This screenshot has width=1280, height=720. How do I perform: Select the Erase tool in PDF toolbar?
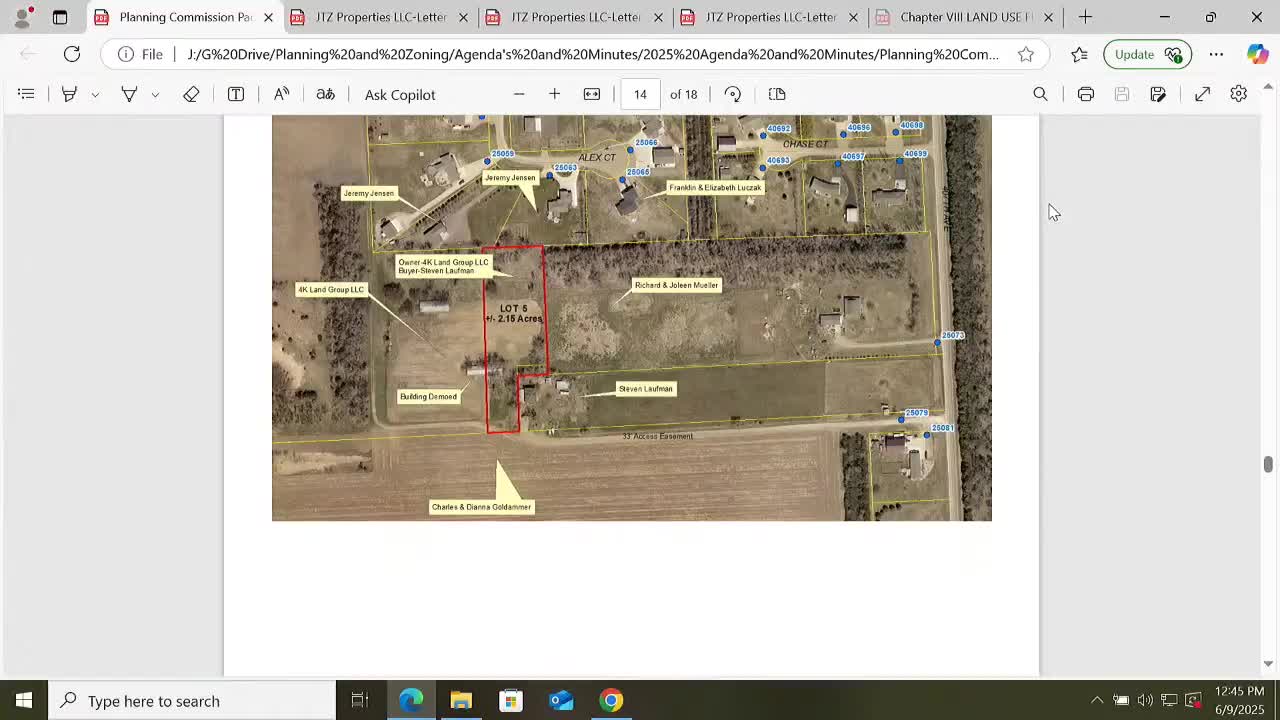(191, 94)
